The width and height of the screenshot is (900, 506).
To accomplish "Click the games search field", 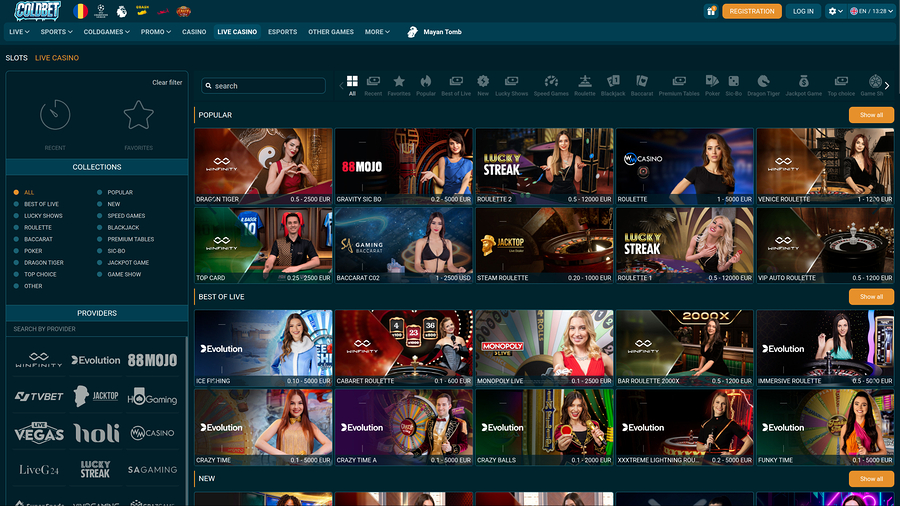I will coord(263,85).
